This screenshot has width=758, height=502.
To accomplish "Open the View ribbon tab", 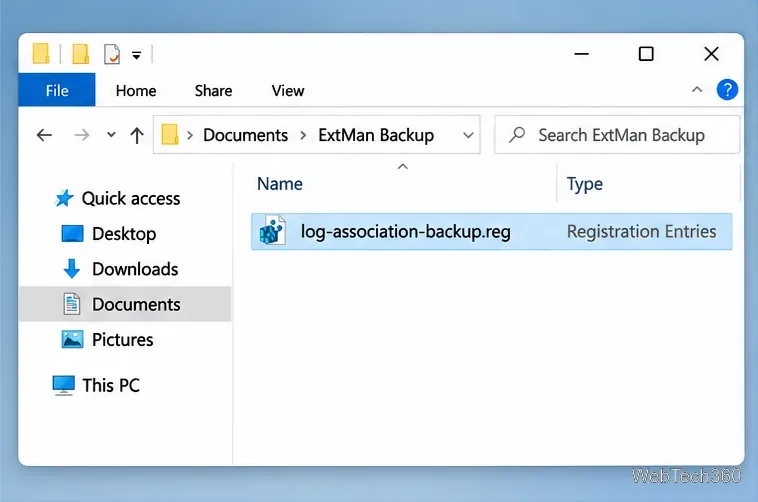I will [288, 90].
